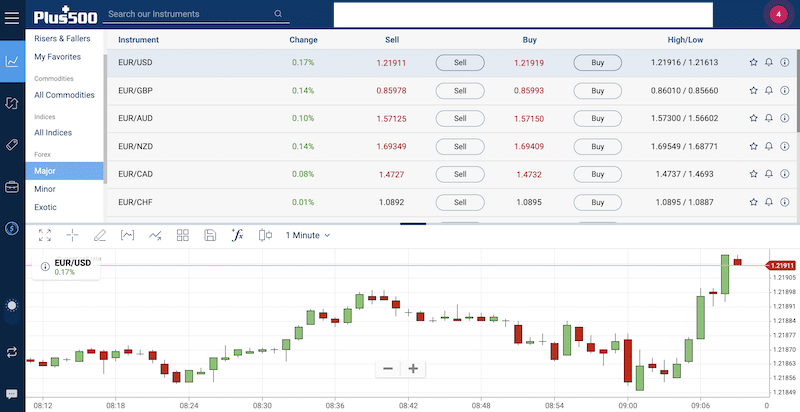Select the Exotic forex category
Viewport: 800px width, 412px height.
click(45, 207)
